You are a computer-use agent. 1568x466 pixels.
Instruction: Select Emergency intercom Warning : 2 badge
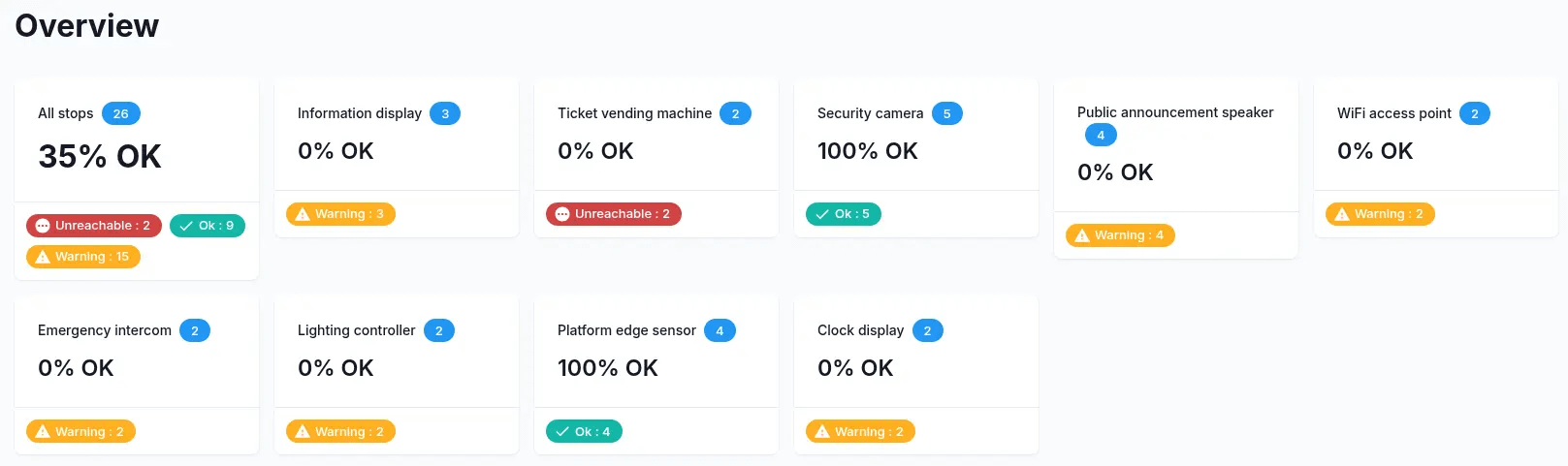[80, 432]
